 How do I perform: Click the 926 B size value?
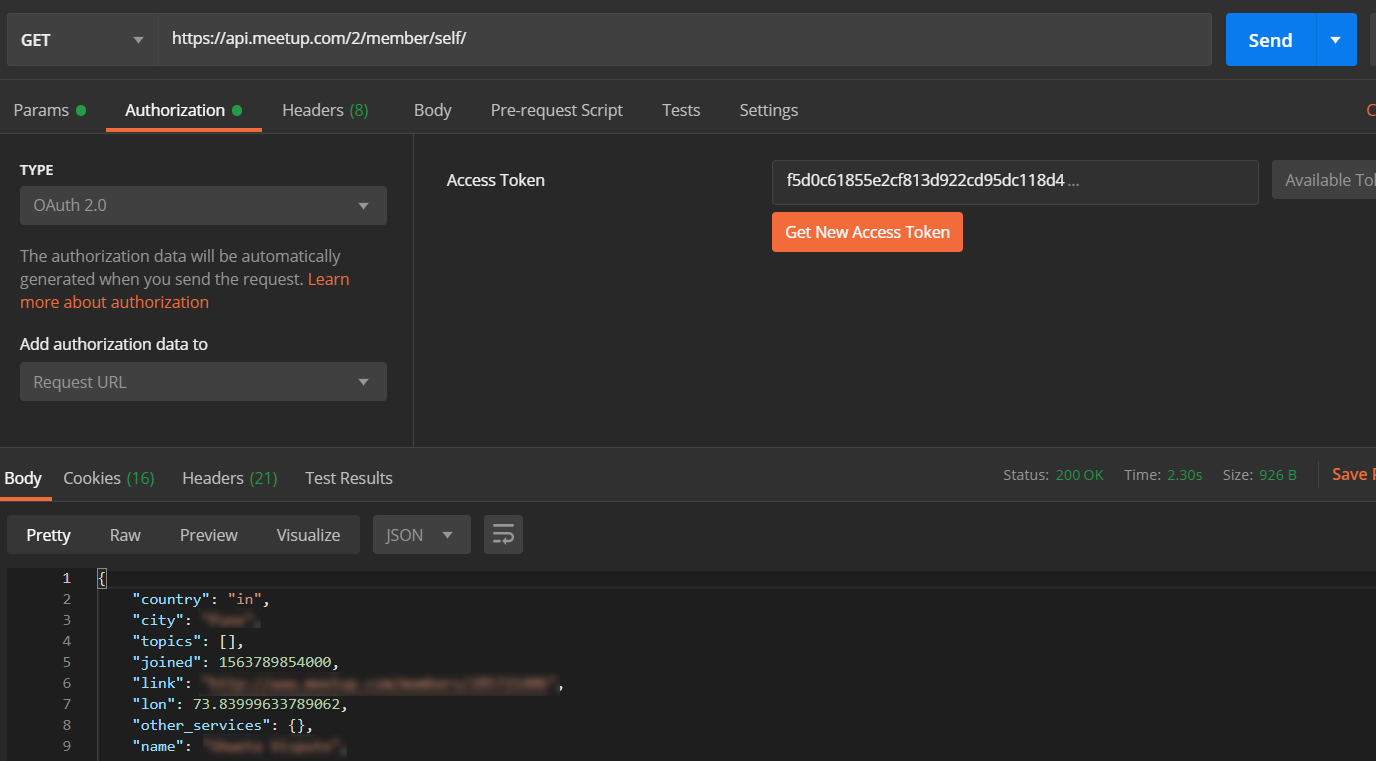(x=1278, y=475)
